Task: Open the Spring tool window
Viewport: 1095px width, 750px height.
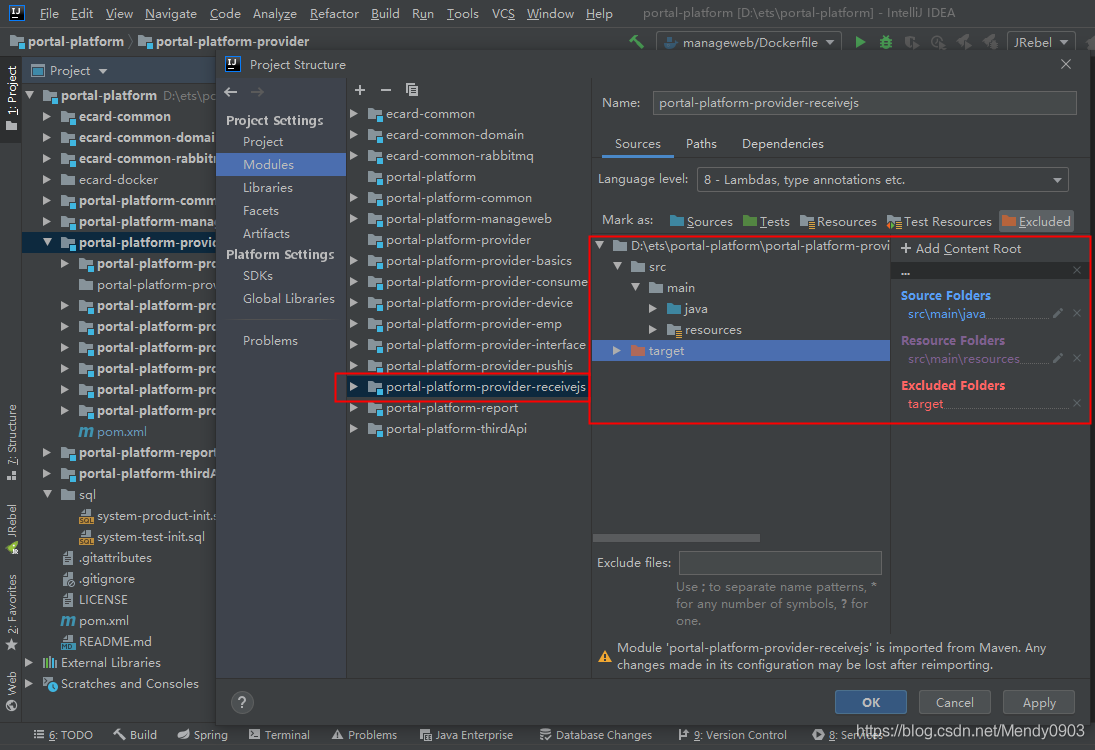Action: point(203,735)
